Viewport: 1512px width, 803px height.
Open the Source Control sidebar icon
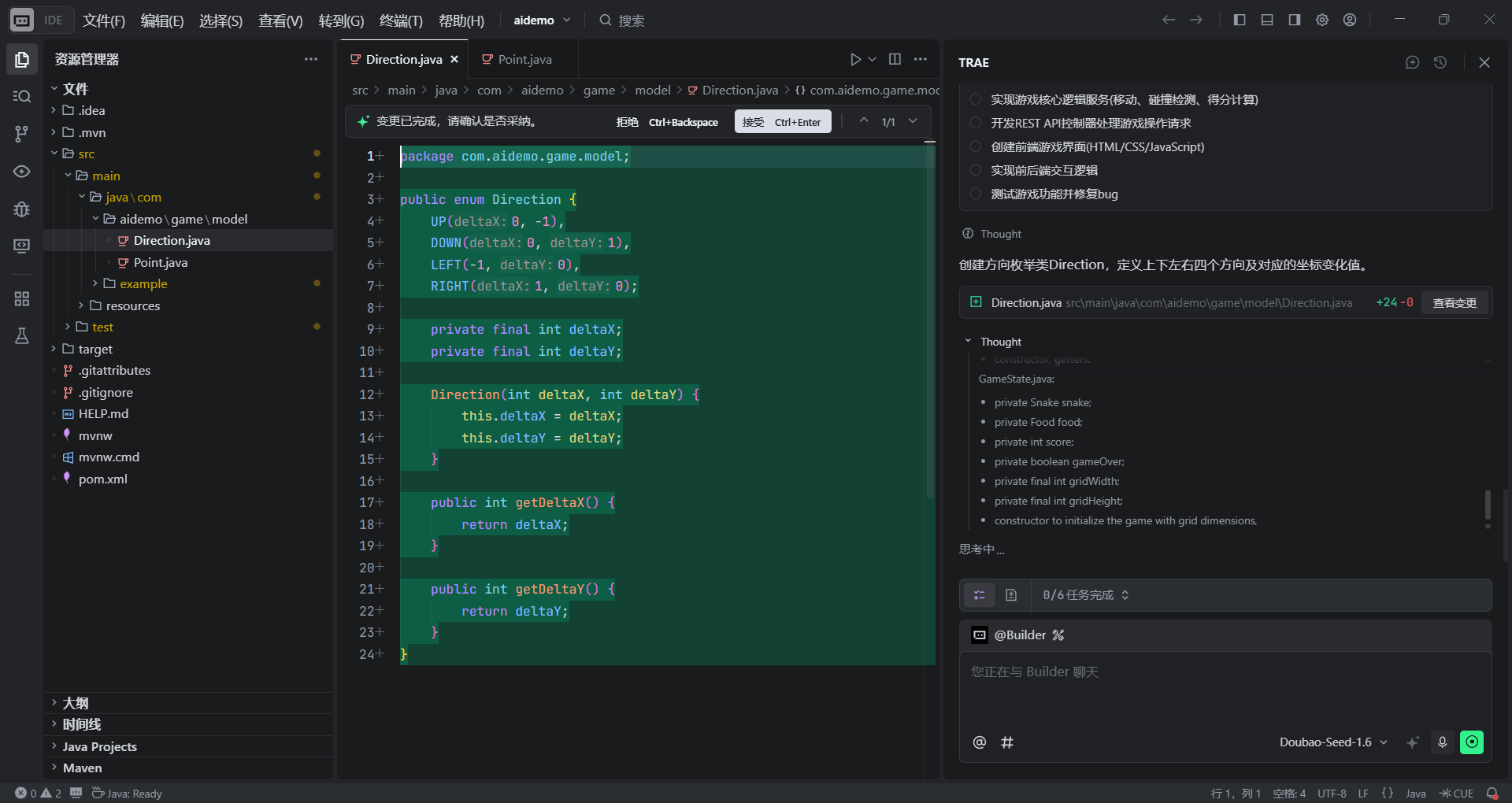(21, 134)
